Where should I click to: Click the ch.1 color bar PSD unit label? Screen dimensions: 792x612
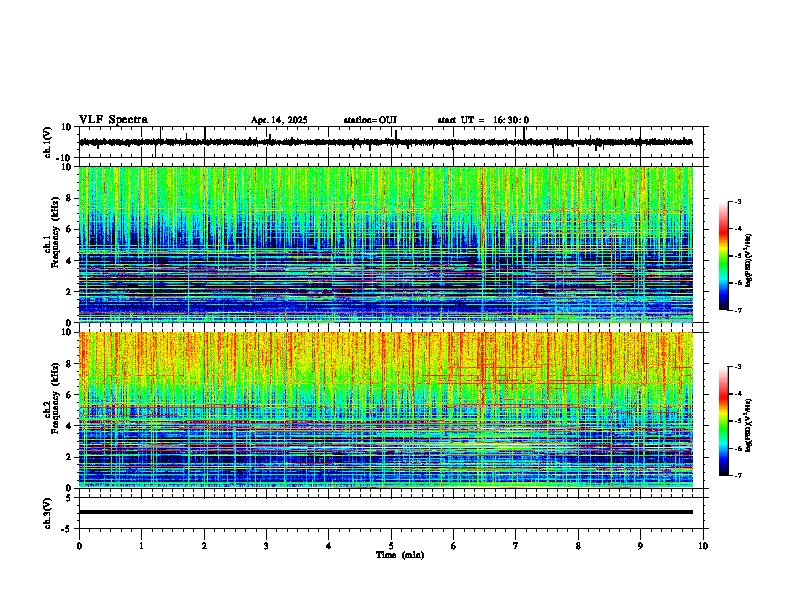749,260
